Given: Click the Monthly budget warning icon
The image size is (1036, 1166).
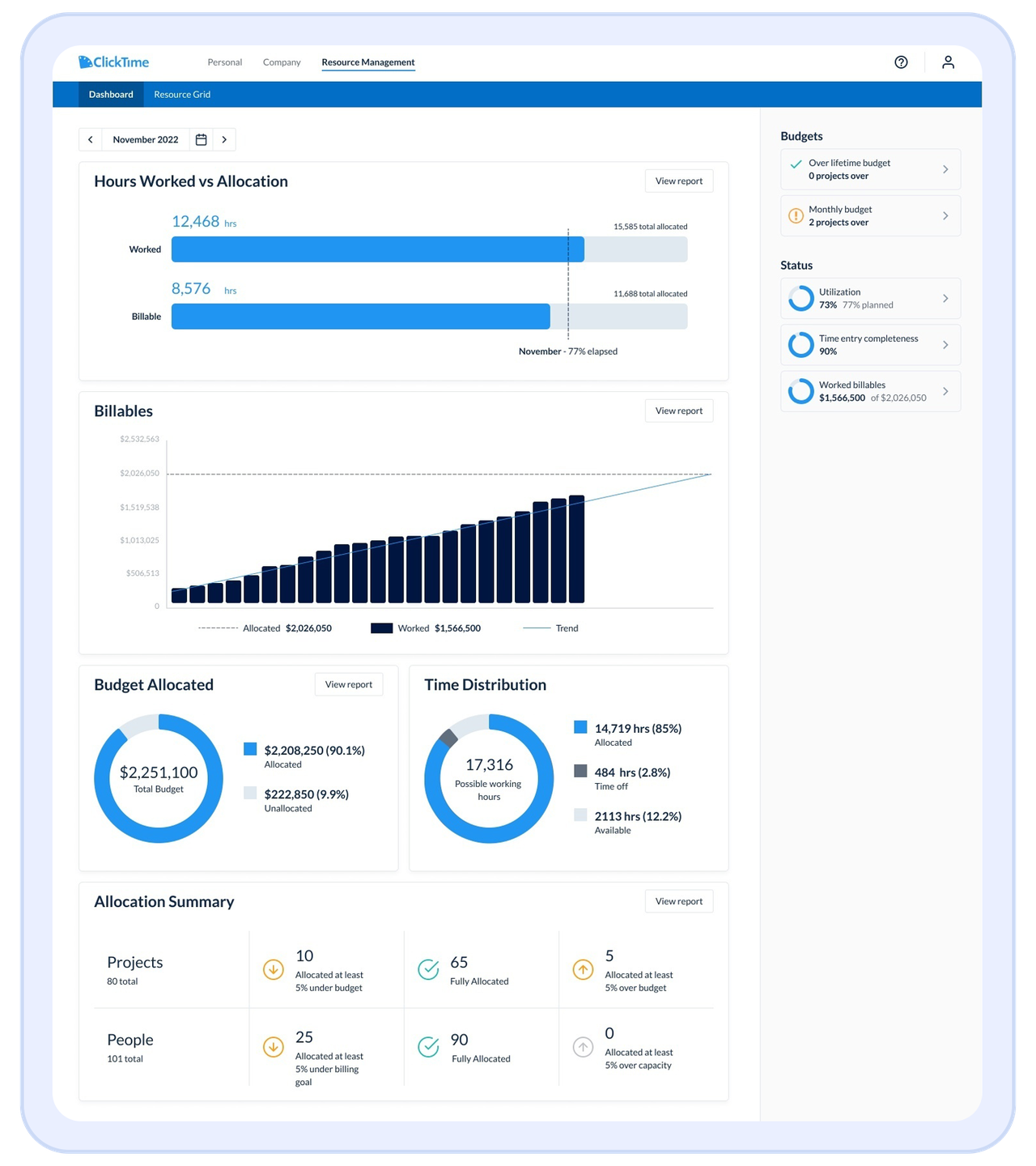Looking at the screenshot, I should (x=796, y=216).
